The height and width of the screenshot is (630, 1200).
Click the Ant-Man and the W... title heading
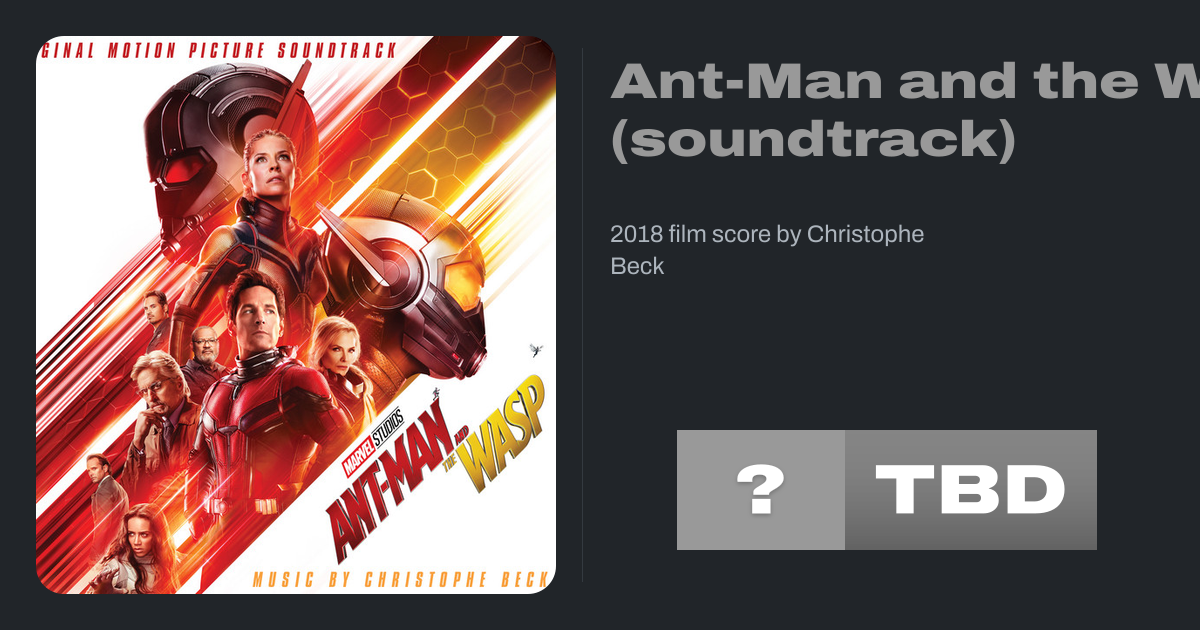(x=905, y=80)
